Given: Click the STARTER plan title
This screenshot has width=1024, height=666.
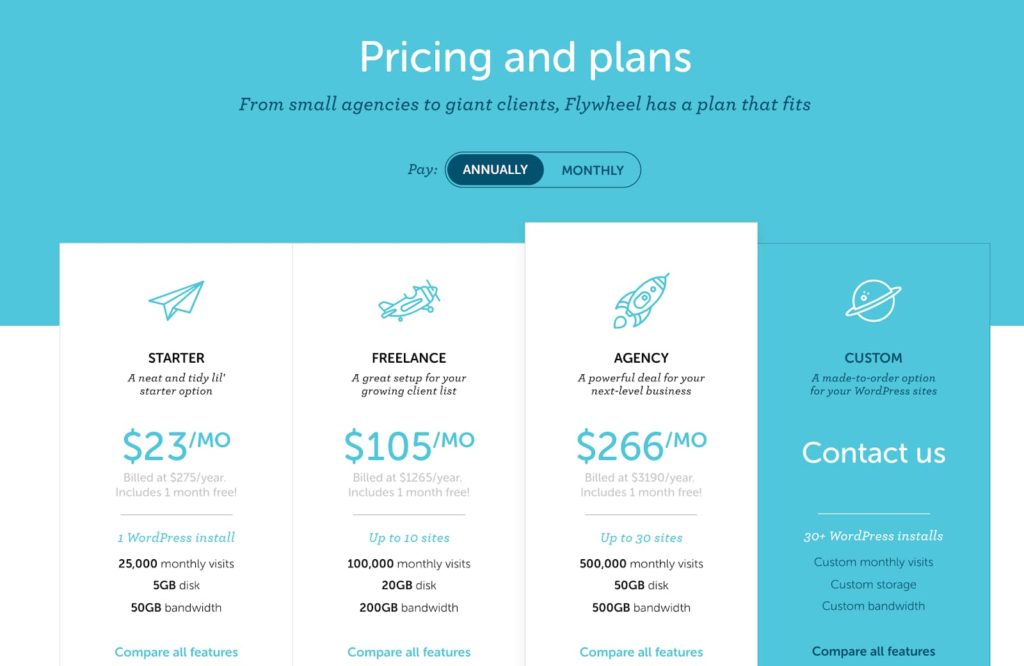Looking at the screenshot, I should (176, 358).
